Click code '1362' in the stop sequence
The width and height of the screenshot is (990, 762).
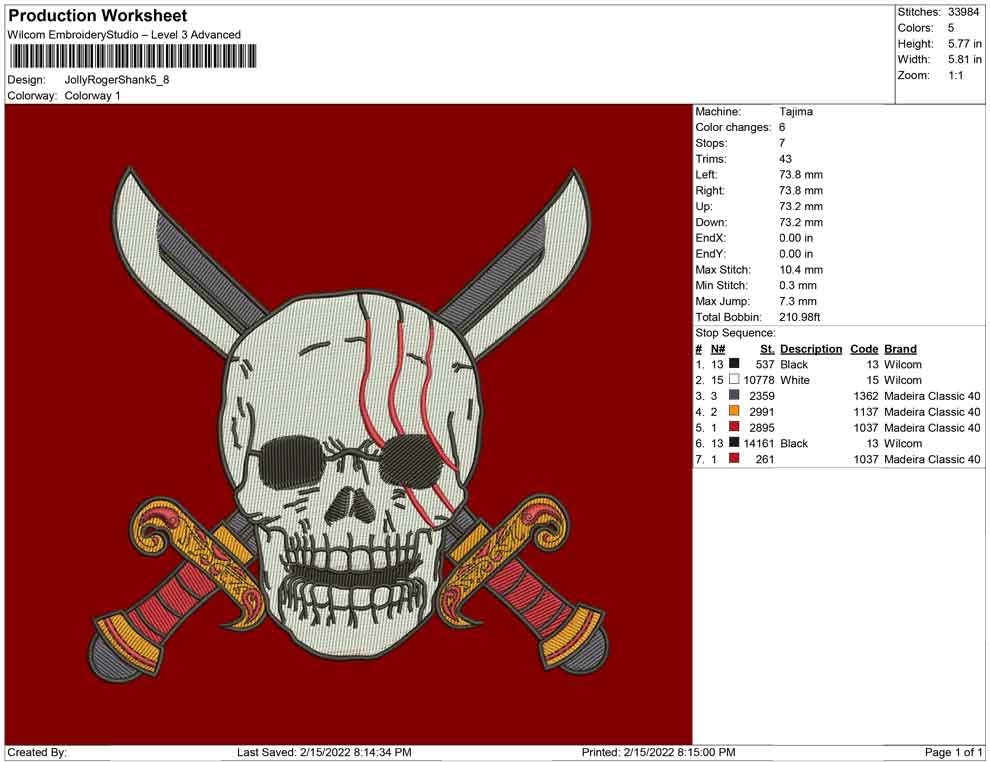[x=866, y=396]
